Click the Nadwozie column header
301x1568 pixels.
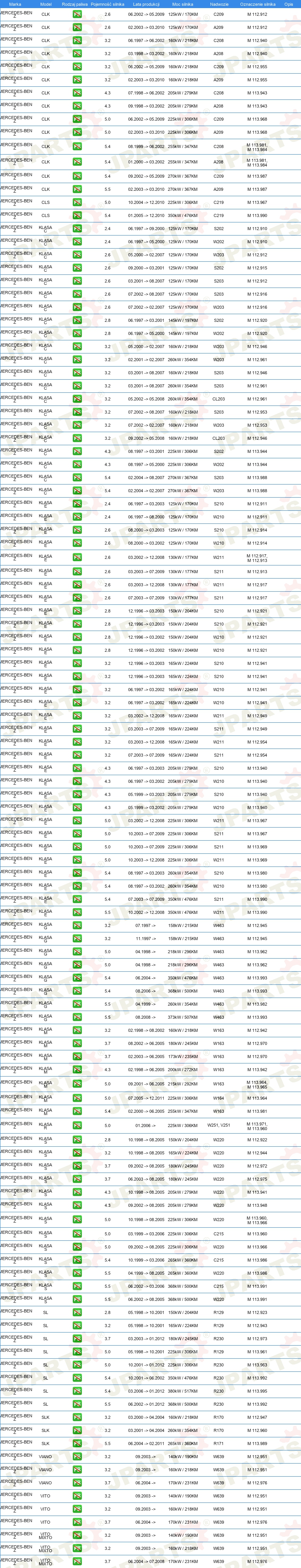click(219, 4)
